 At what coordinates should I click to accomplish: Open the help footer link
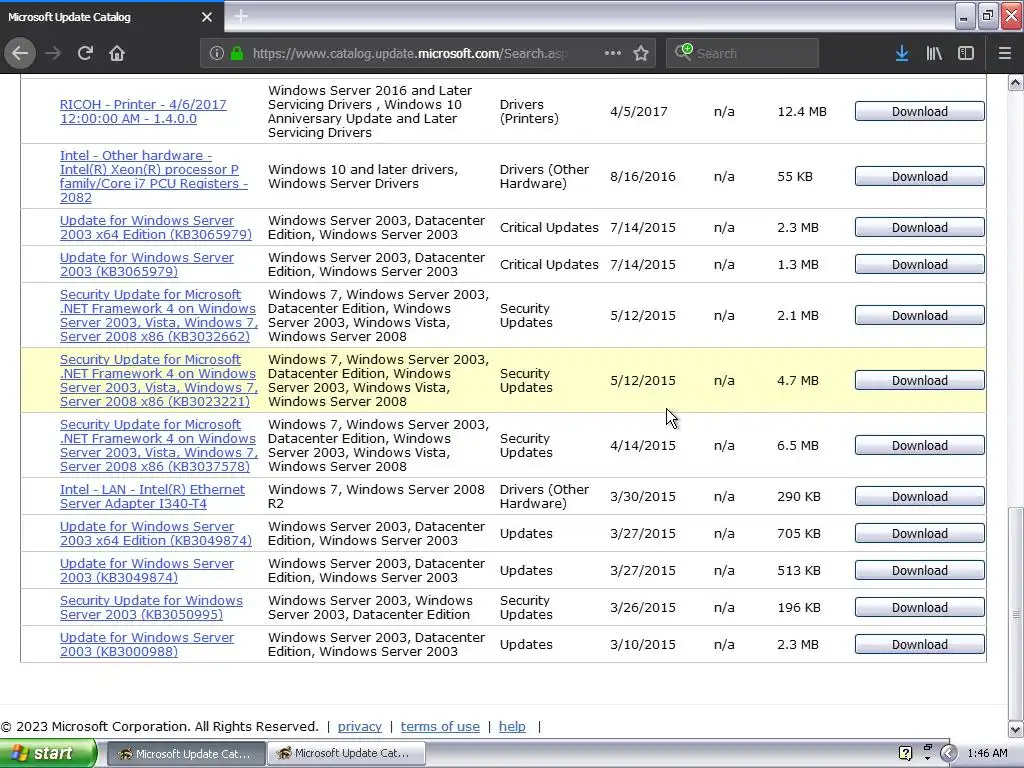coord(512,726)
